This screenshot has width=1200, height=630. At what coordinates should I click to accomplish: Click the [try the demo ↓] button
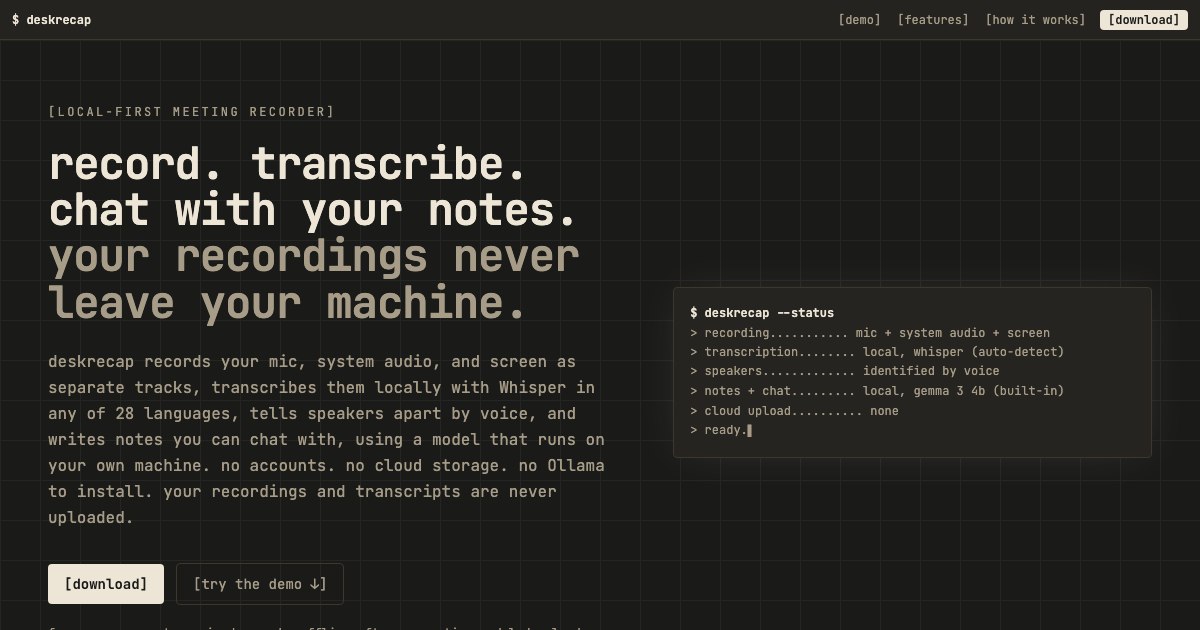tap(260, 584)
